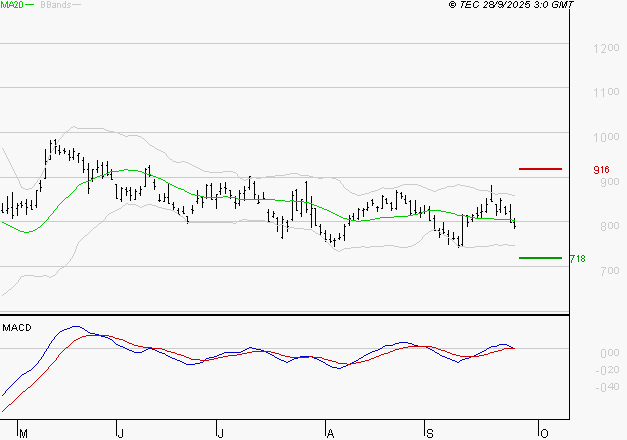Click the 1200 price axis label

click(x=604, y=48)
